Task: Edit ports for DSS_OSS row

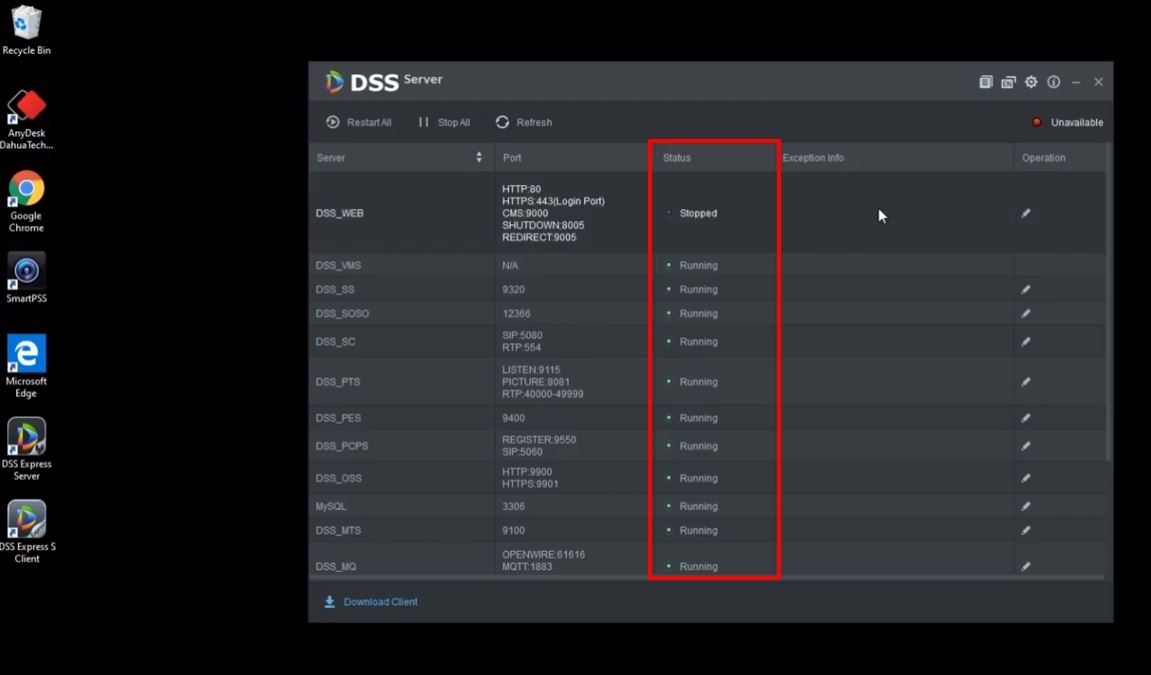Action: click(x=1025, y=478)
